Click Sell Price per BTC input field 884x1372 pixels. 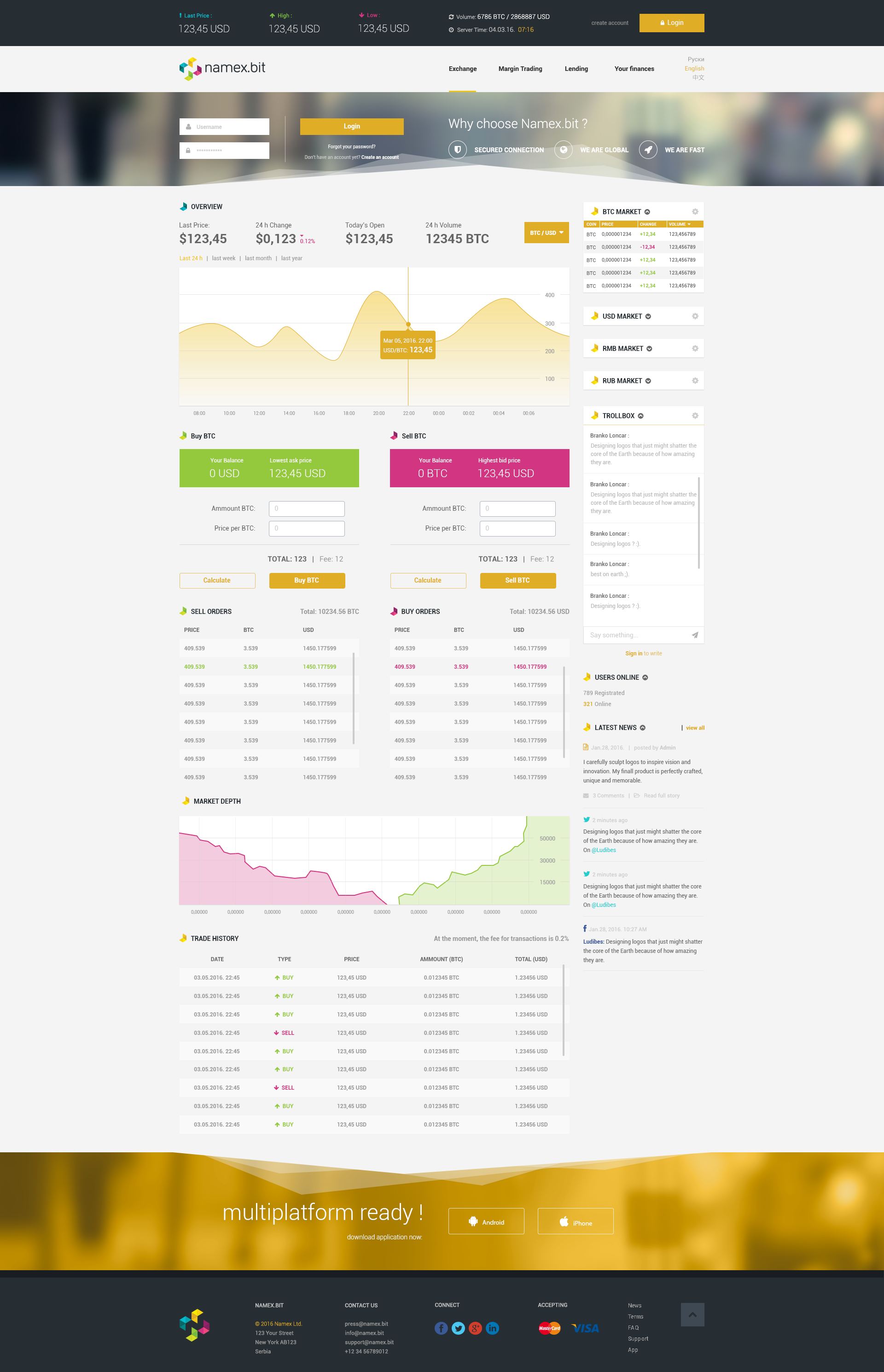[518, 528]
